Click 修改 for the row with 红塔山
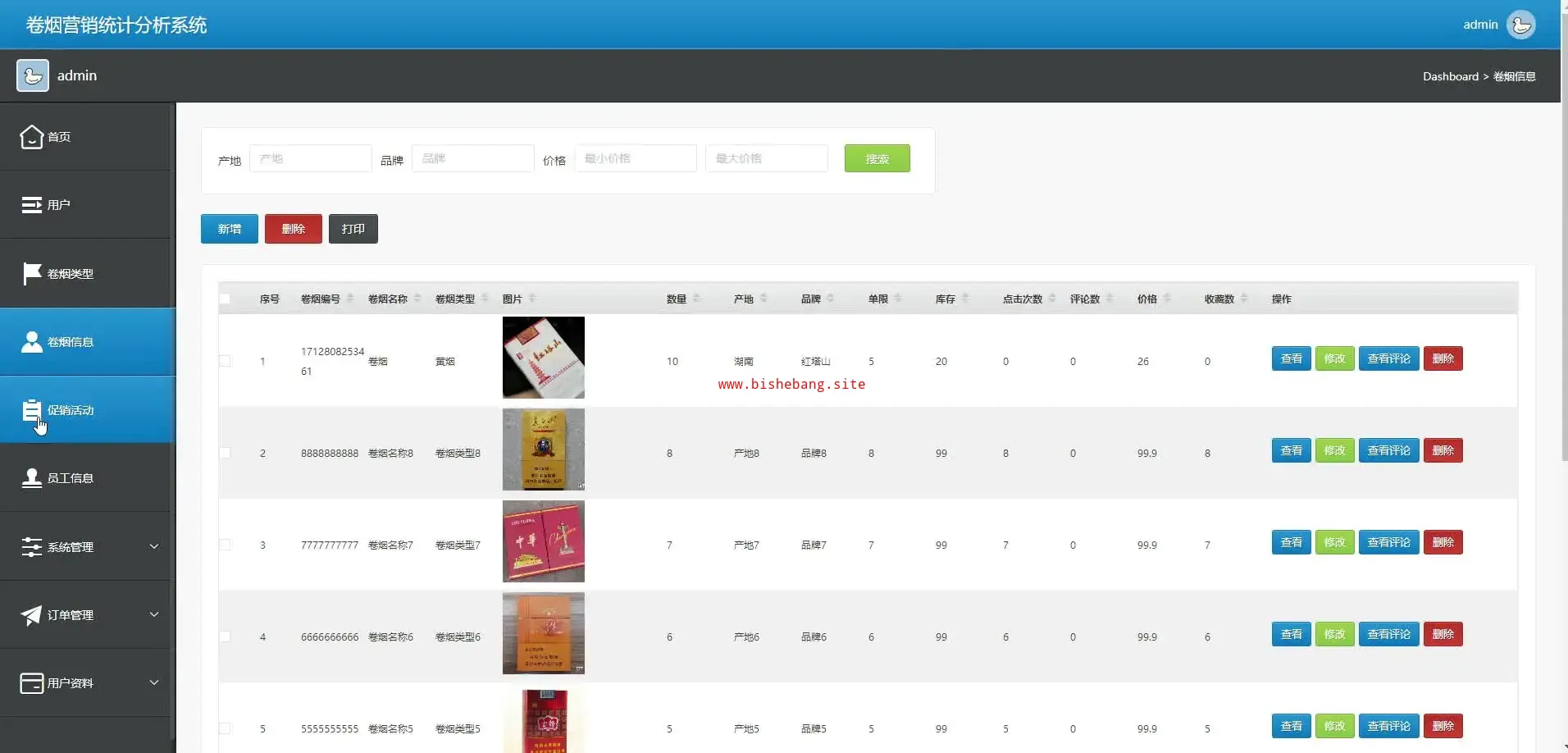 pos(1335,358)
